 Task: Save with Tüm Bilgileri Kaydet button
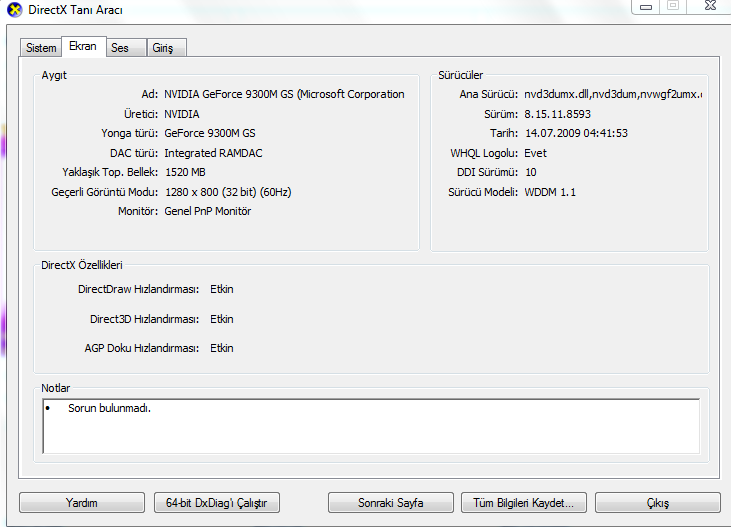(x=524, y=503)
